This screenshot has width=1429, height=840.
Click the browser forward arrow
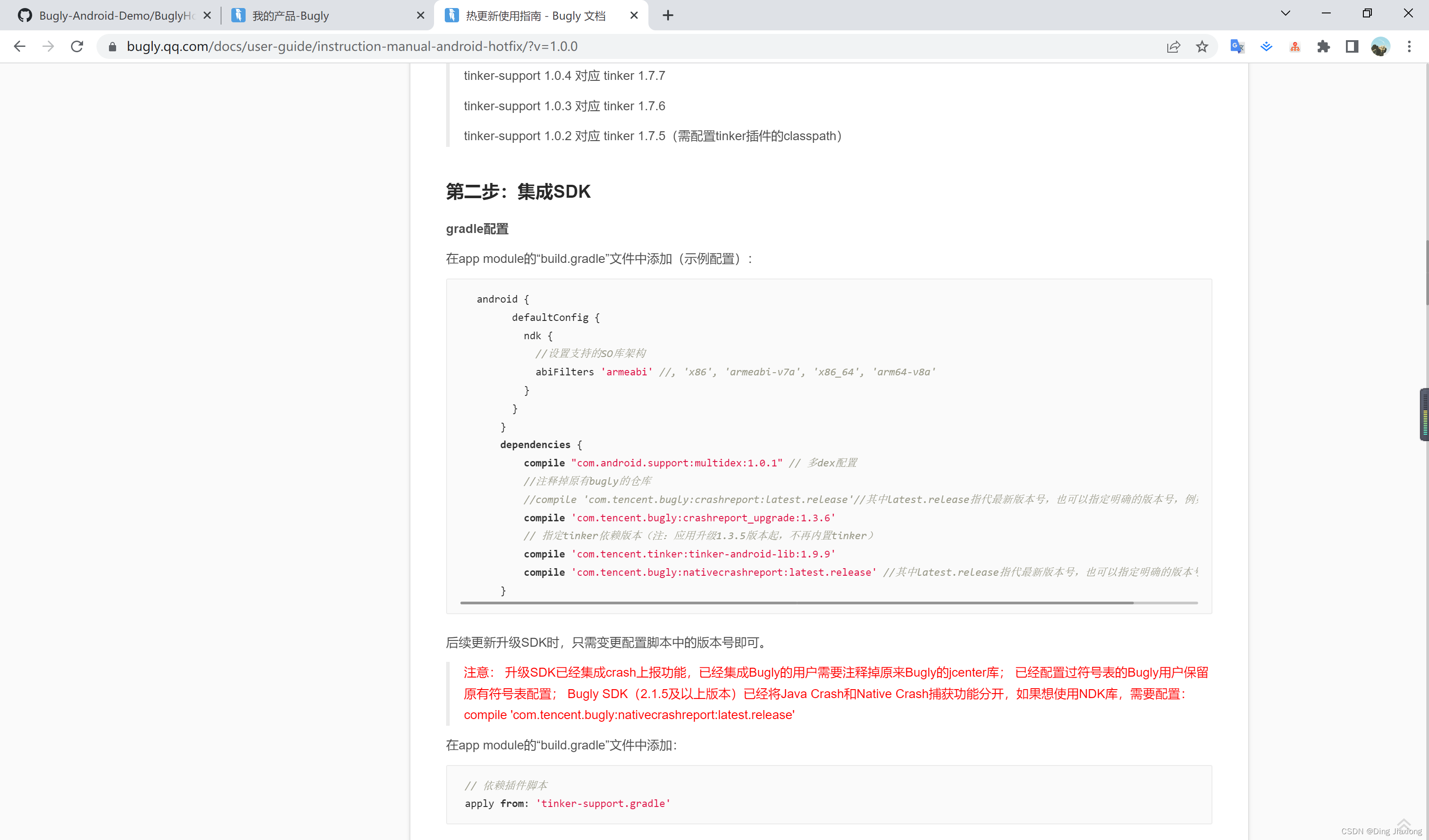[48, 46]
